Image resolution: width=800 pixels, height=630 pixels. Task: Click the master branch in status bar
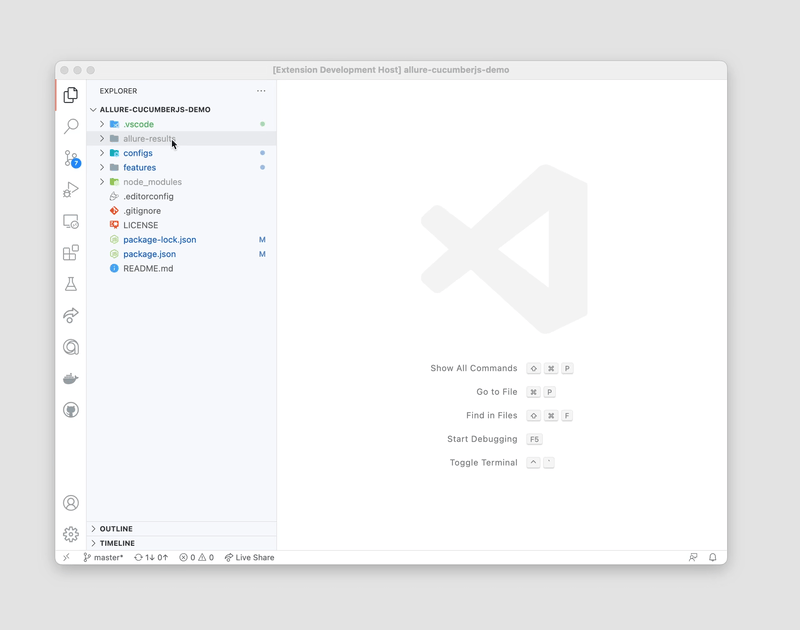pos(104,558)
